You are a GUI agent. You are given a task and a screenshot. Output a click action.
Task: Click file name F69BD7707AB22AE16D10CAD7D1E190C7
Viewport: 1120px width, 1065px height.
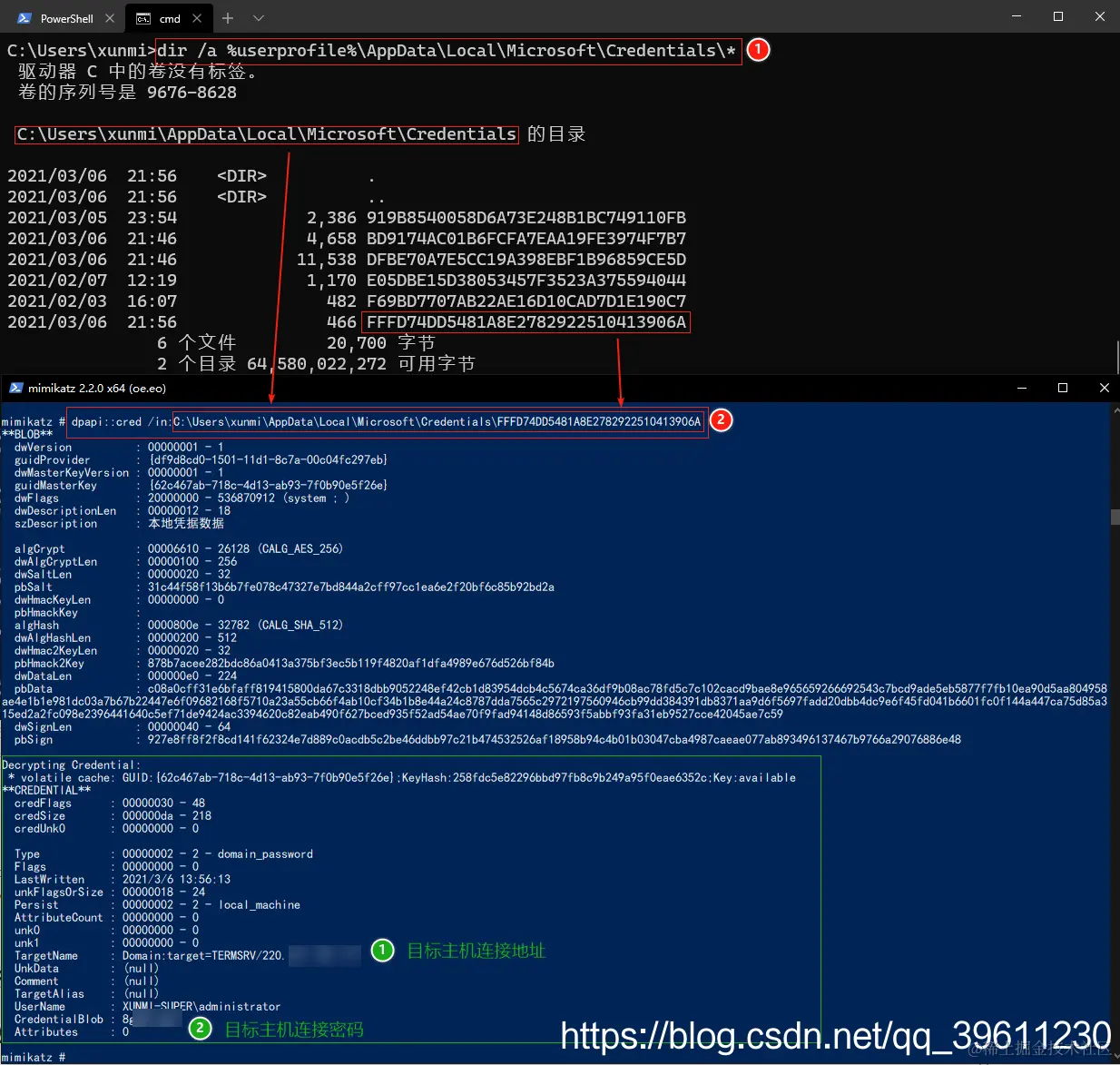coord(526,301)
